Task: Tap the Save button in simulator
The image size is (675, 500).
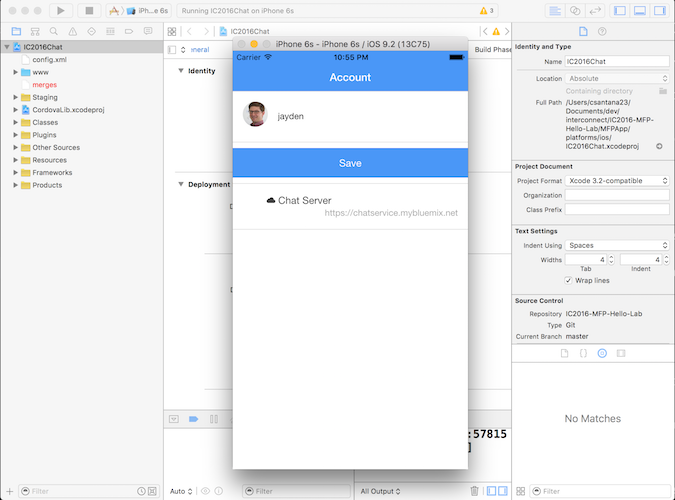Action: [350, 163]
